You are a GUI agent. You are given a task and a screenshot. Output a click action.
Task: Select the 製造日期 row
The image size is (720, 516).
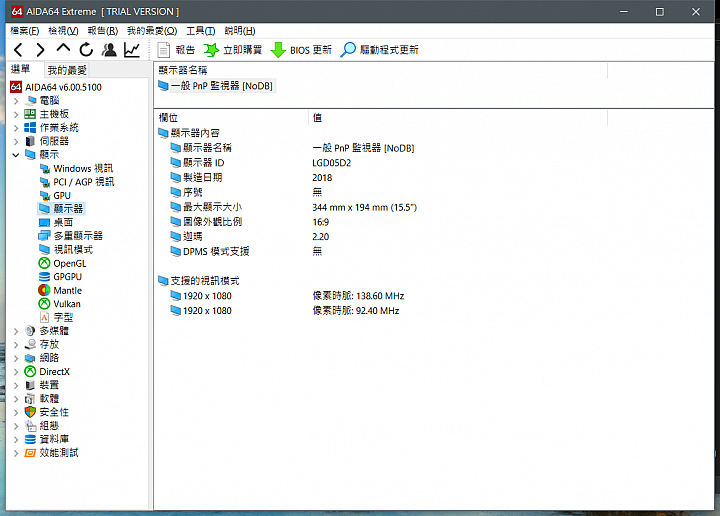click(x=197, y=178)
